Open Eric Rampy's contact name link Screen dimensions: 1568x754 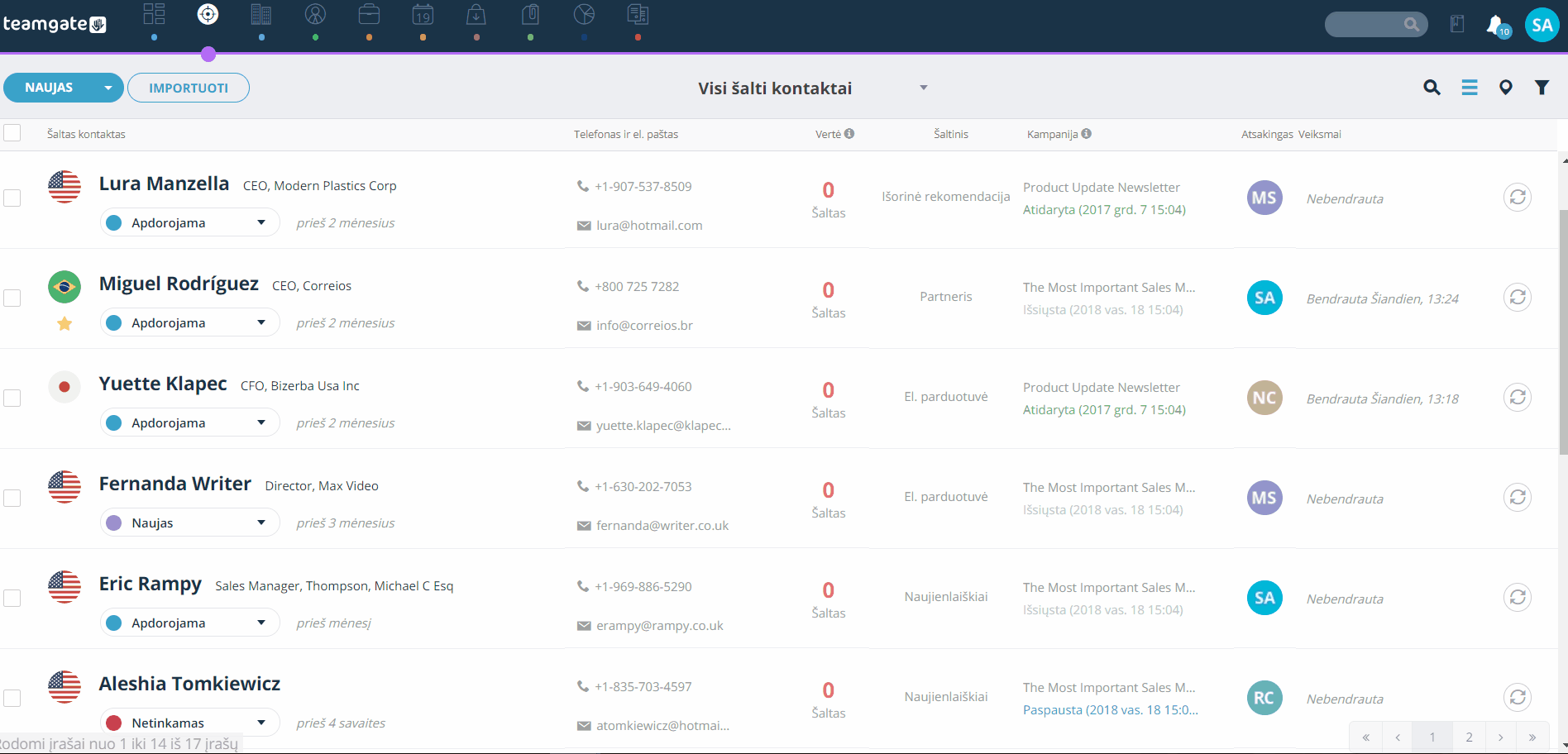(x=150, y=584)
